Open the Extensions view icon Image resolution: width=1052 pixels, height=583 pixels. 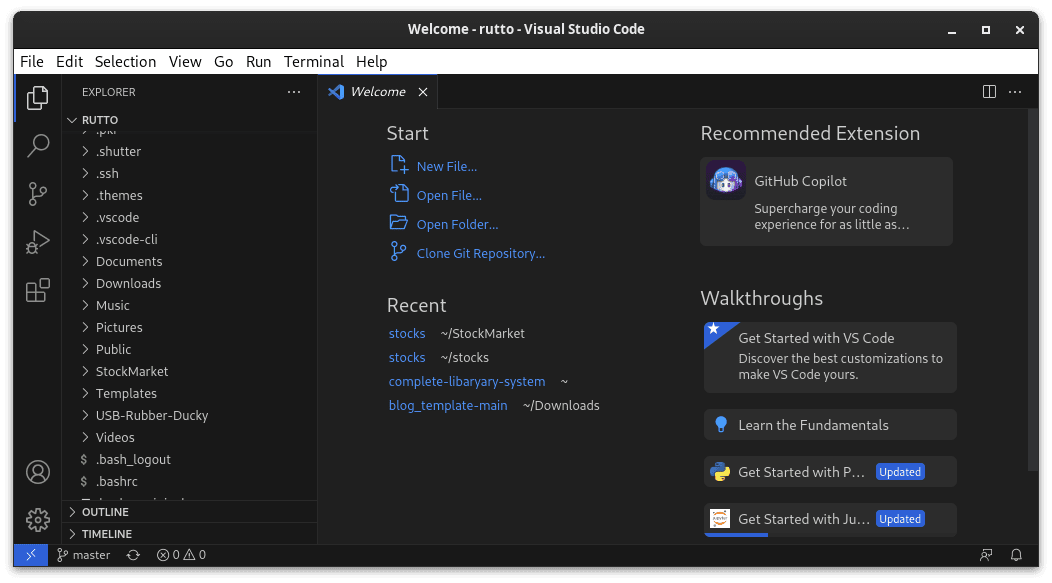coord(38,290)
